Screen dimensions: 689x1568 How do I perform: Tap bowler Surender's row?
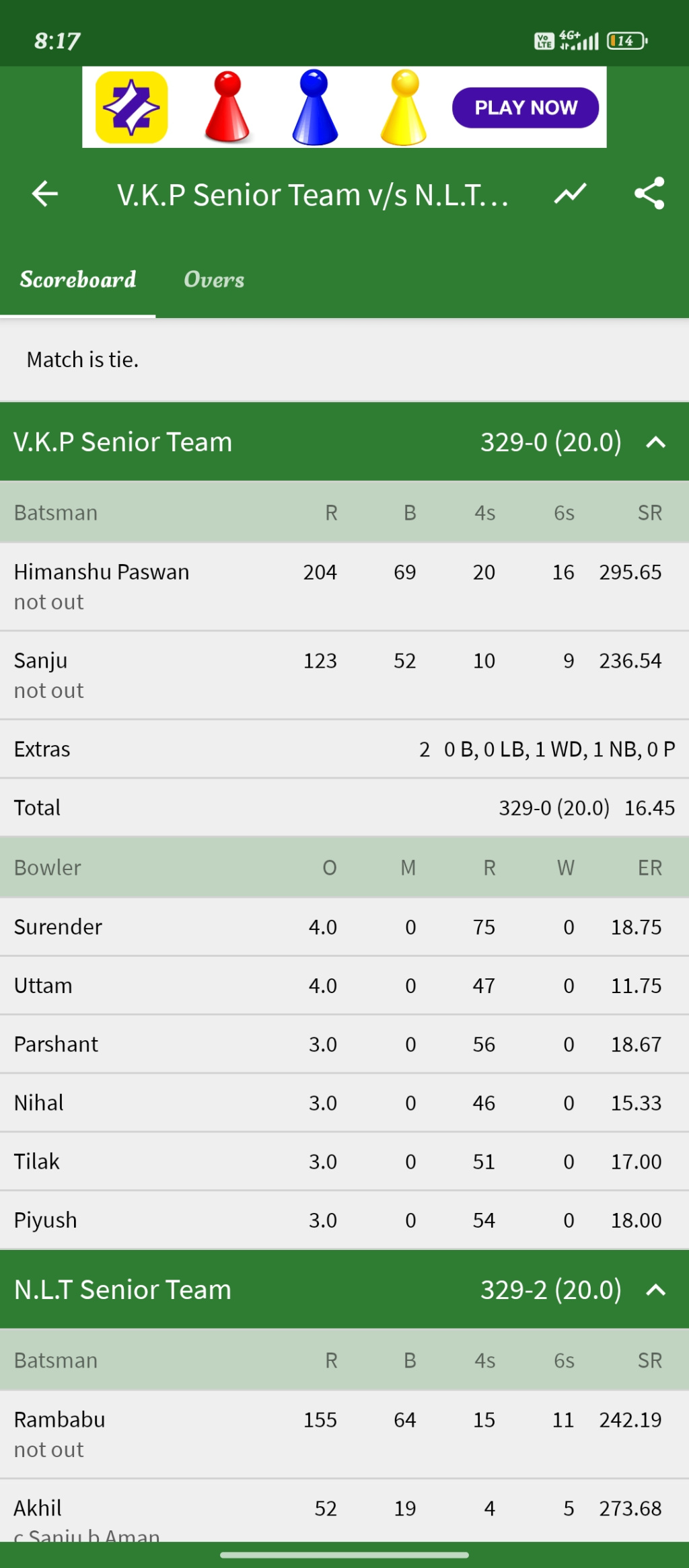59,927
